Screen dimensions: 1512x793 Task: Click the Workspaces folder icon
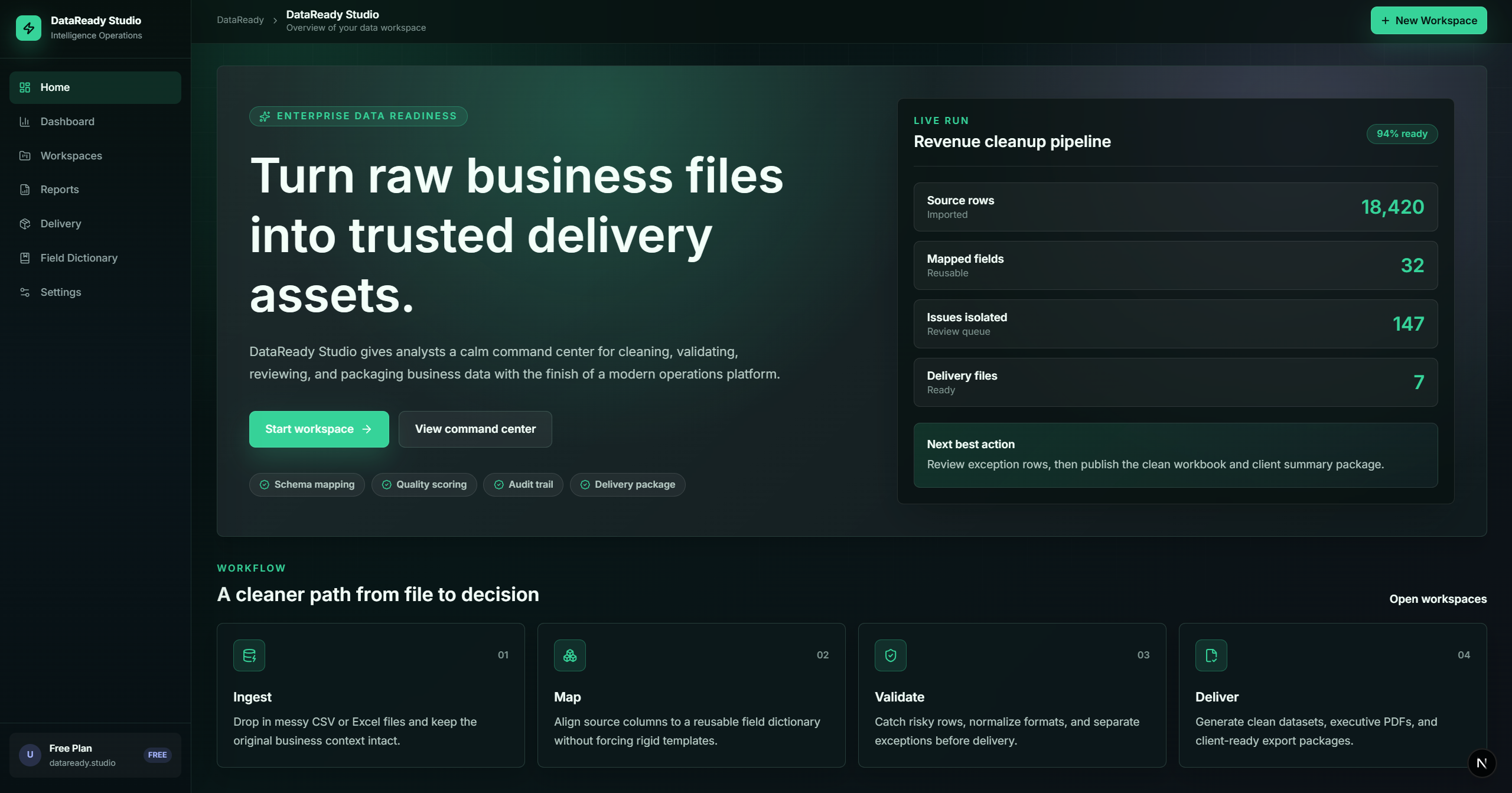point(25,156)
